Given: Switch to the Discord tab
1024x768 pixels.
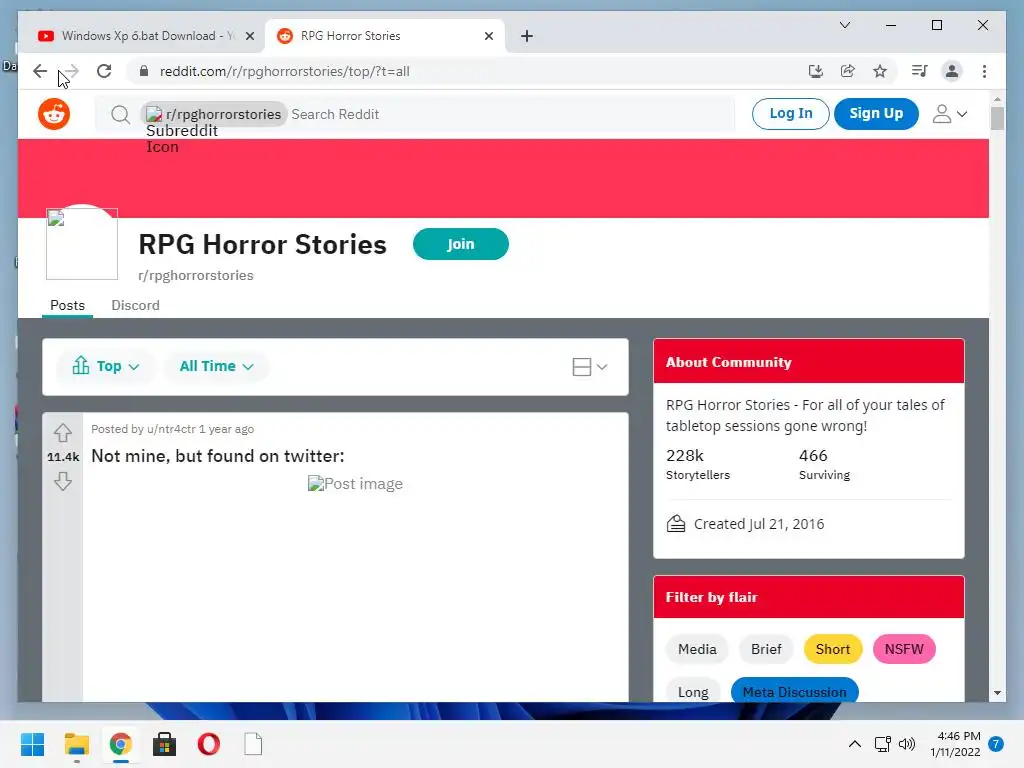Looking at the screenshot, I should click(135, 306).
